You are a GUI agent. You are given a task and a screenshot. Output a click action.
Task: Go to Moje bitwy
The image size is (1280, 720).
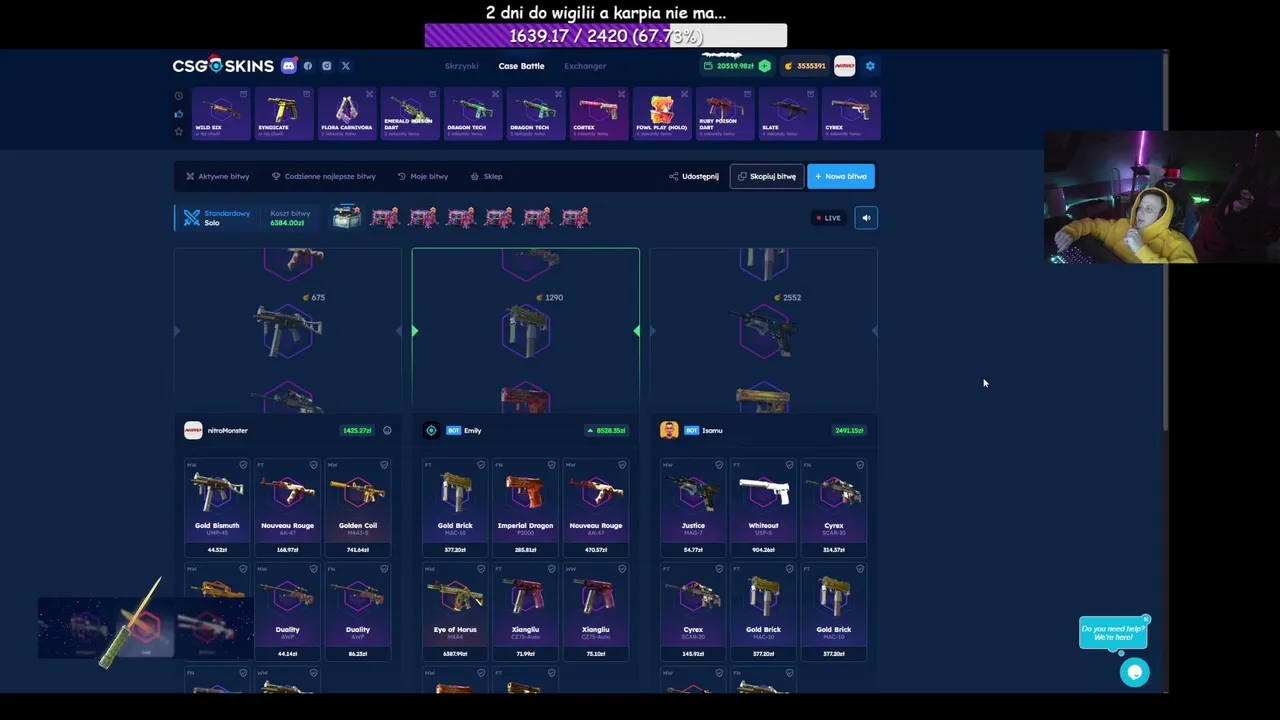click(x=423, y=176)
